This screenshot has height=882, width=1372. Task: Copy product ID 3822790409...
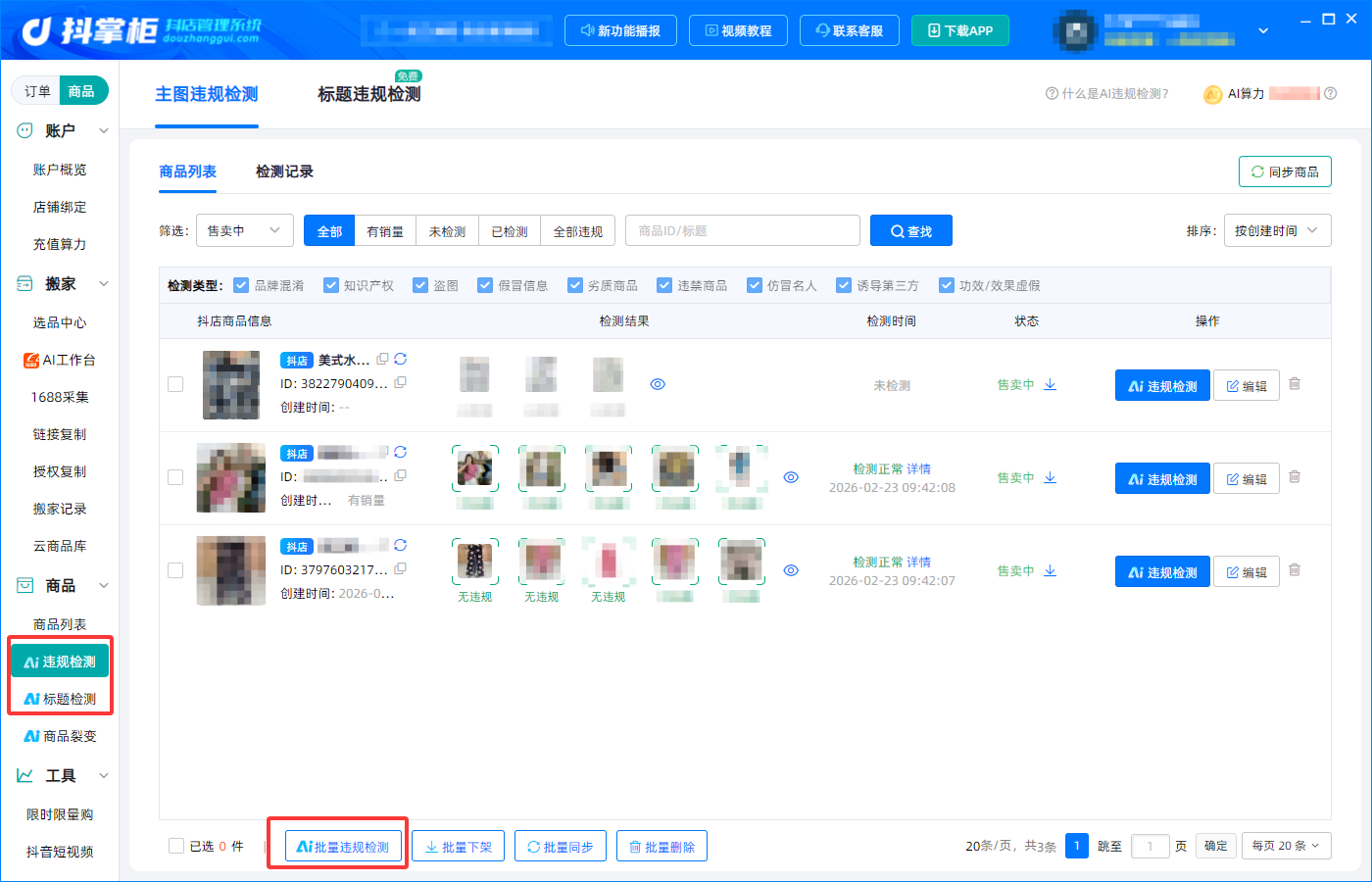coord(400,382)
